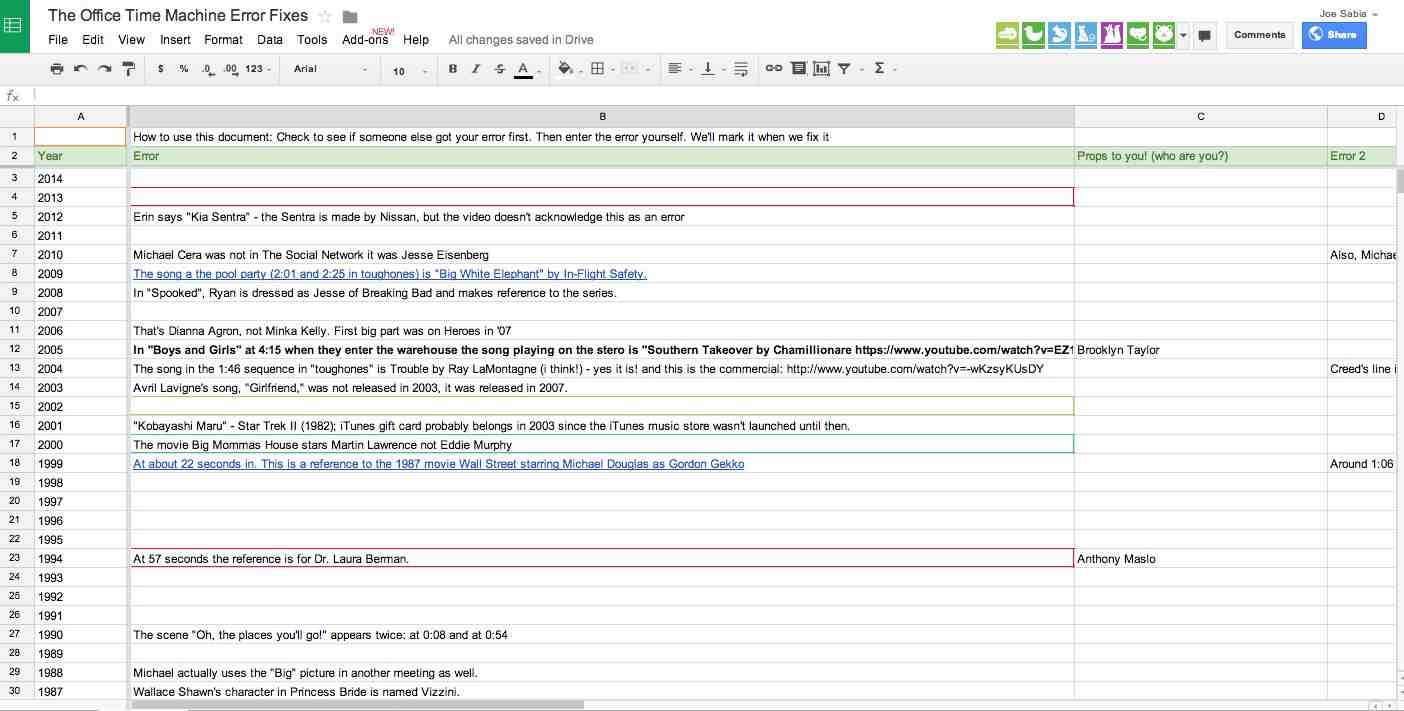Click the Sheets home logo
Viewport: 1404px width, 711px height.
tap(14, 26)
